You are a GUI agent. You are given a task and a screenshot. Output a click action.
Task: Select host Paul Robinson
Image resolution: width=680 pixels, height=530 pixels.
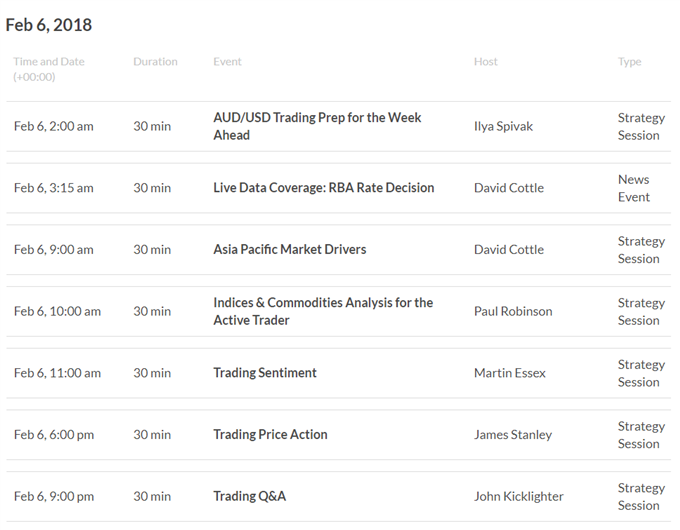point(513,311)
